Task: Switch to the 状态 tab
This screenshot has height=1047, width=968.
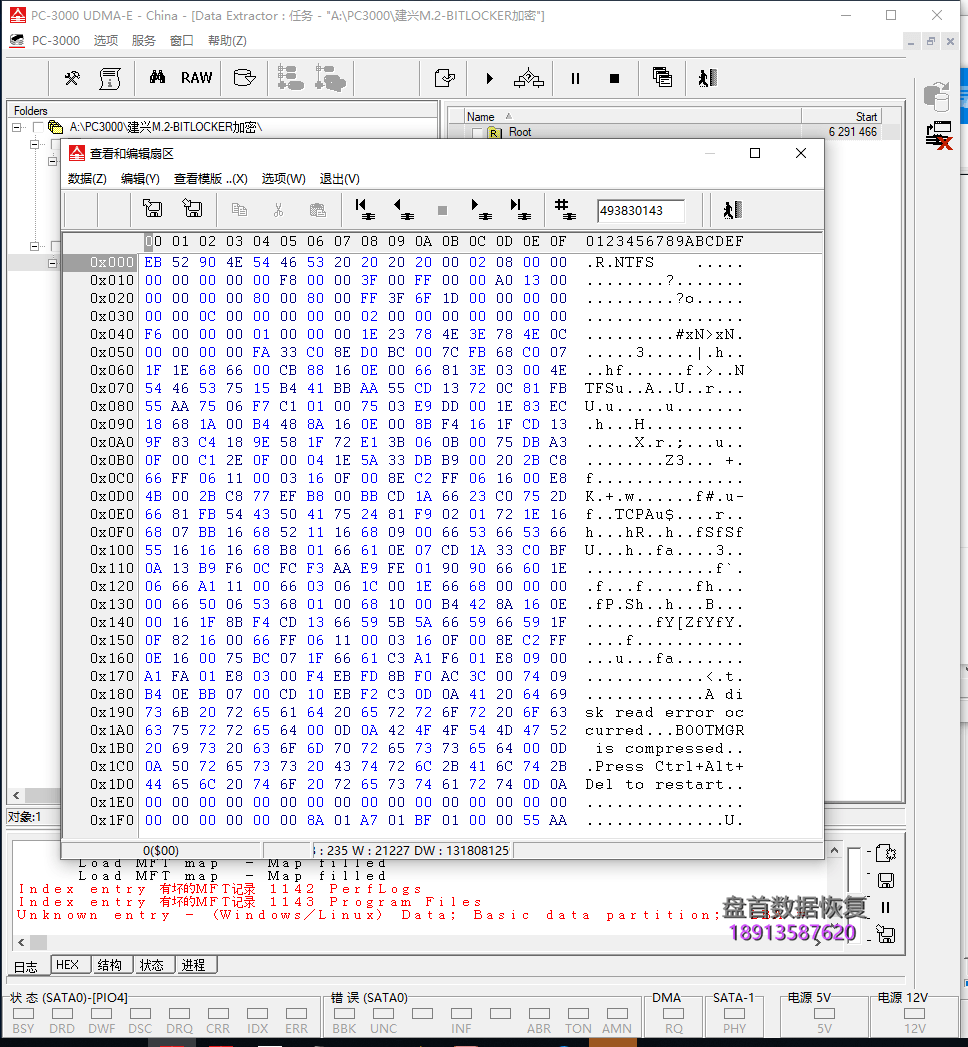Action: point(152,965)
